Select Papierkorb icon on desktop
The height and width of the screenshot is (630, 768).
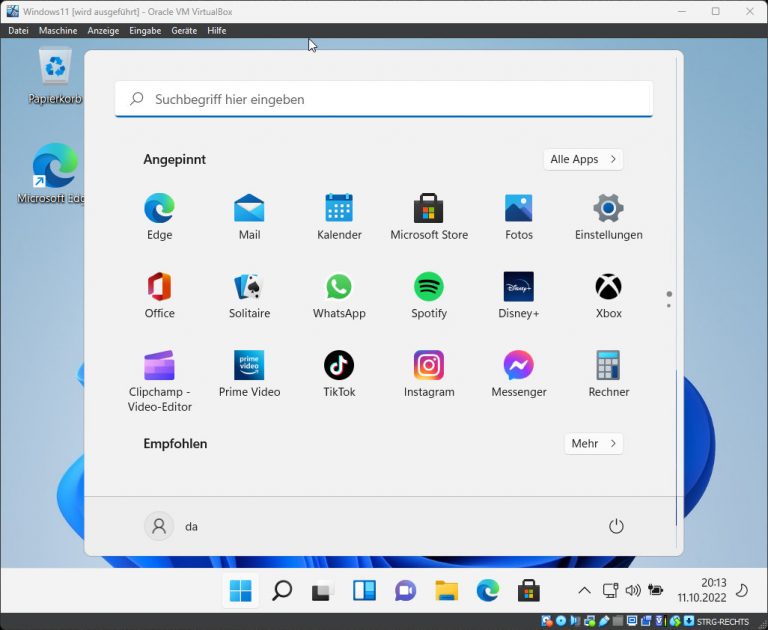click(55, 76)
